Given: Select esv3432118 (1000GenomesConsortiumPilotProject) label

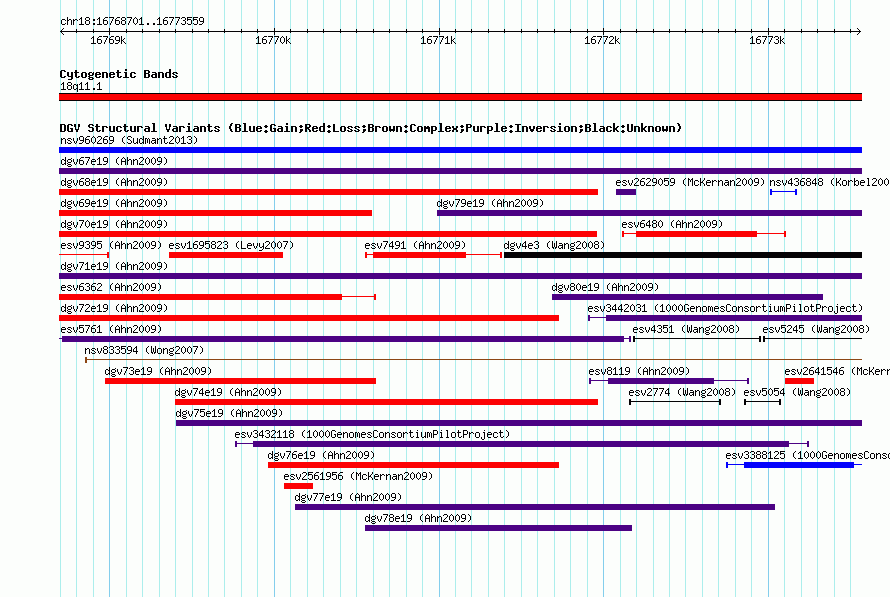Looking at the screenshot, I should (372, 434).
